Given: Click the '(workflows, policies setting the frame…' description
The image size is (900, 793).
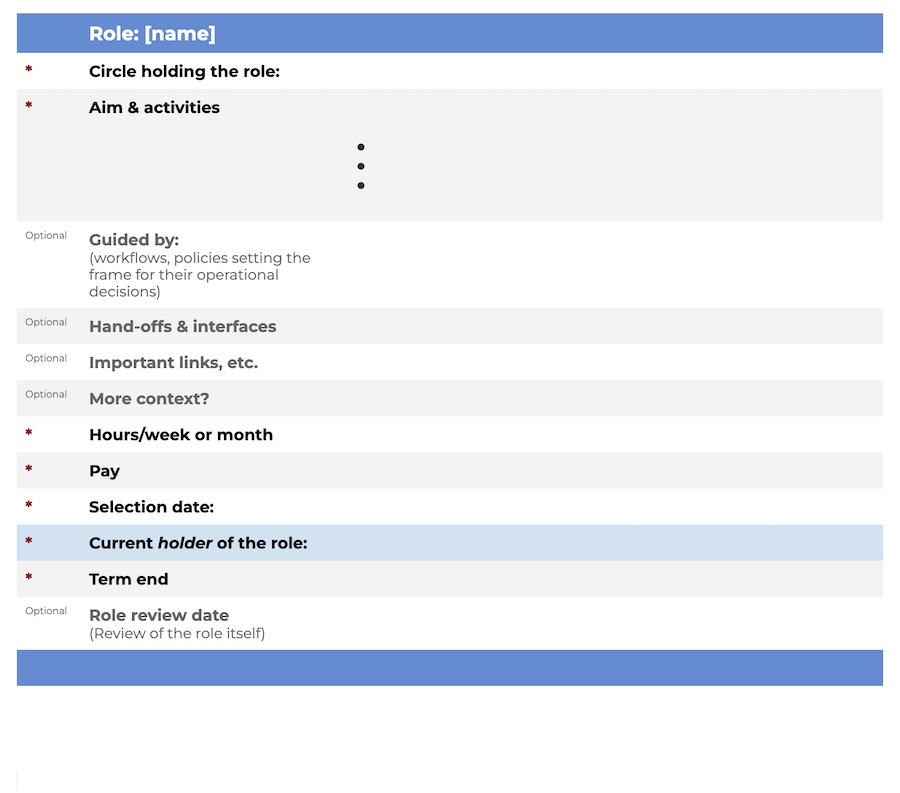Looking at the screenshot, I should [x=200, y=275].
